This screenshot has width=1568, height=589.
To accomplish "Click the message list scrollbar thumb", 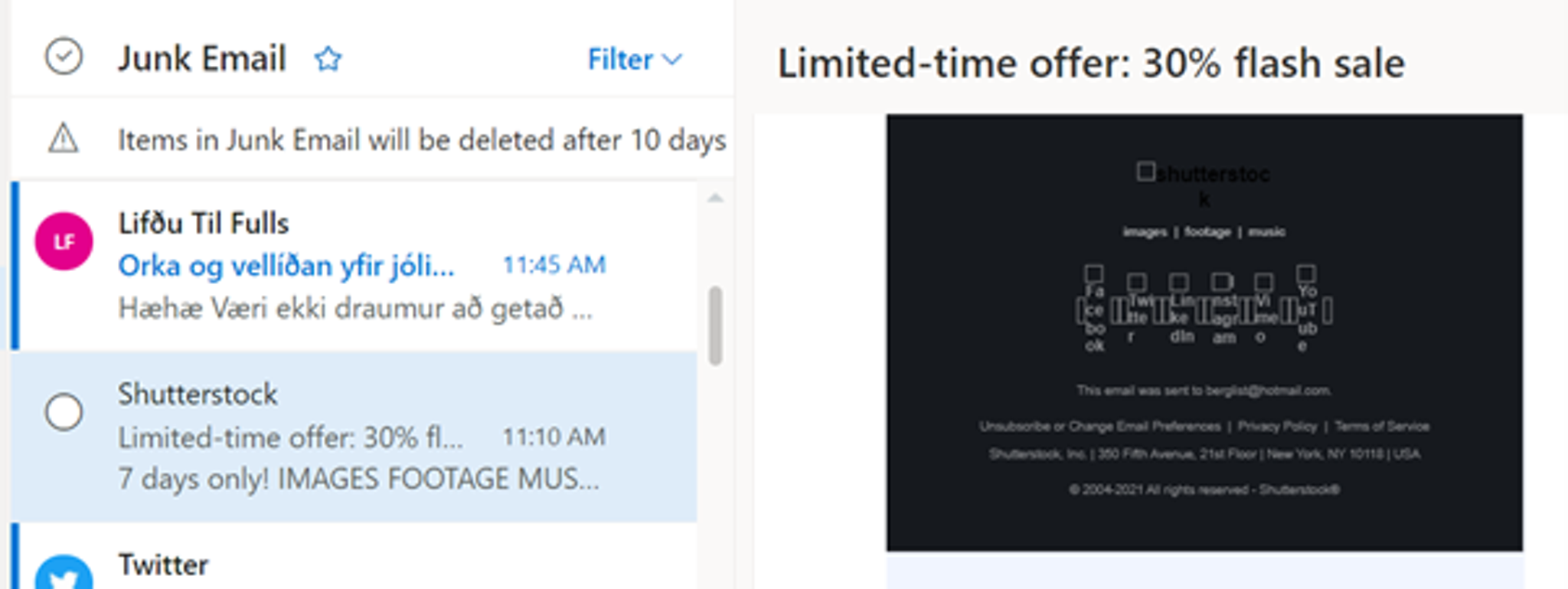I will coord(716,326).
